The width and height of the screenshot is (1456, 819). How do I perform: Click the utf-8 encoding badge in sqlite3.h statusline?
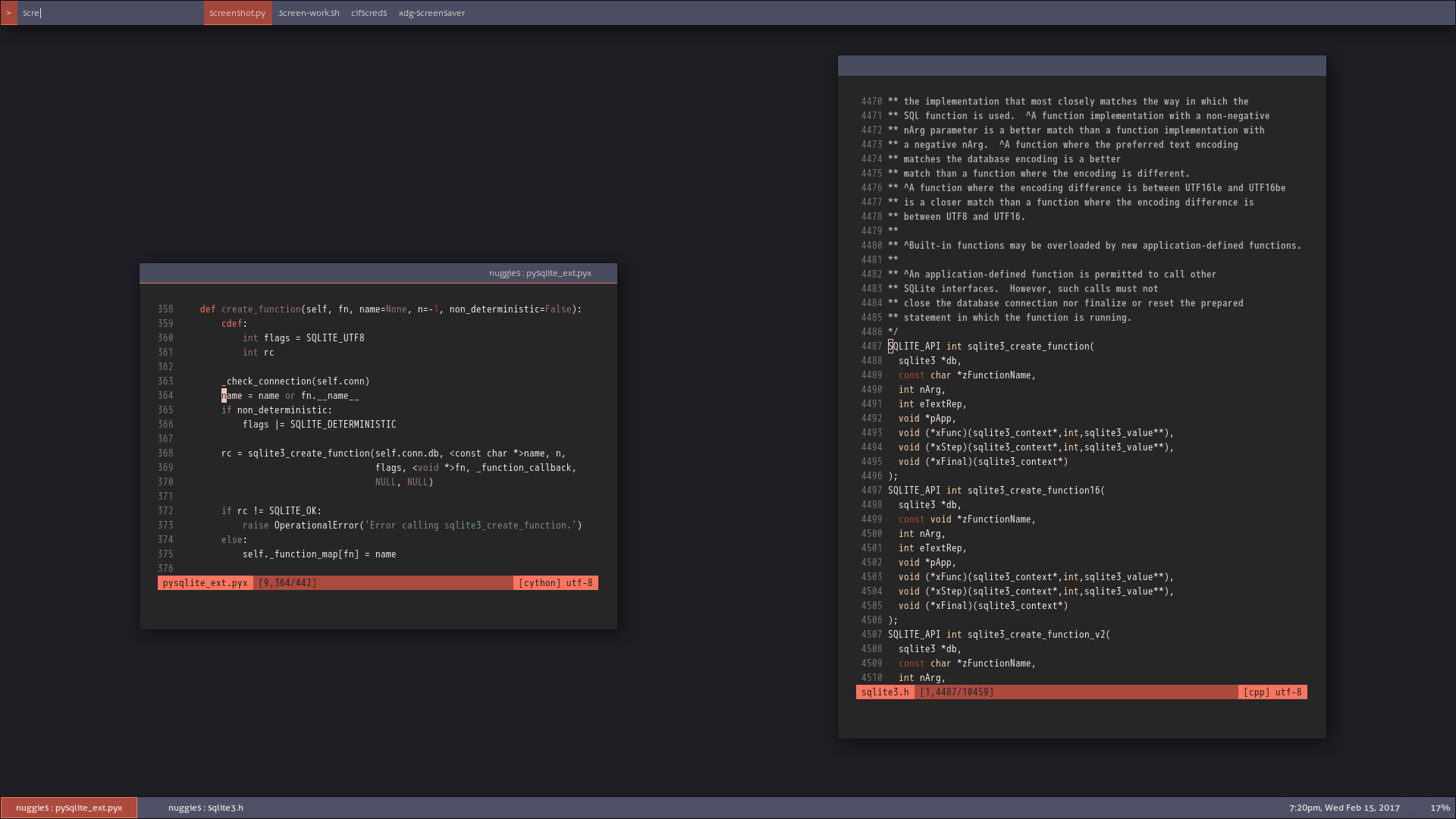tap(1289, 692)
